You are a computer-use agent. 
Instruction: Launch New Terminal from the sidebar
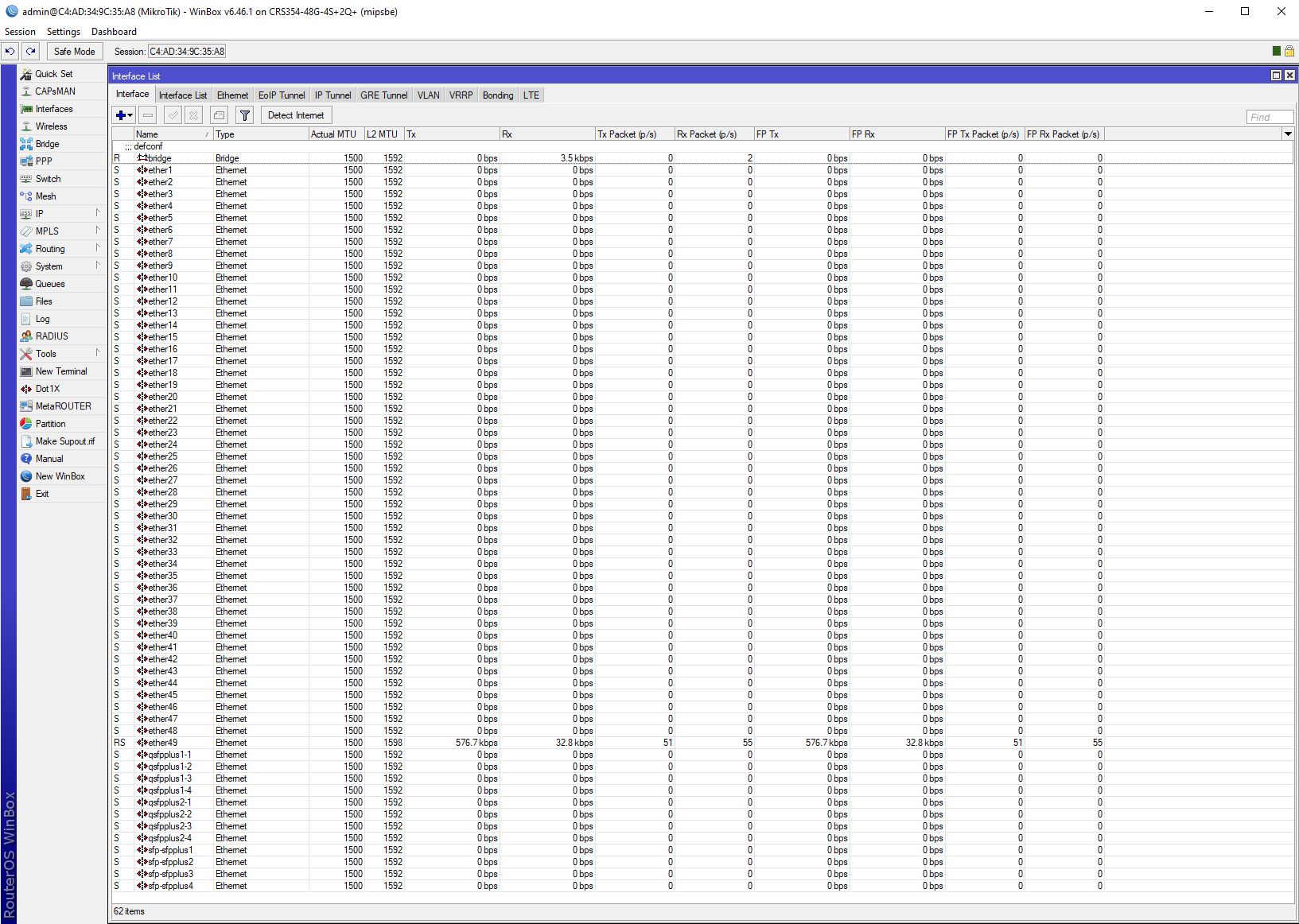click(62, 371)
